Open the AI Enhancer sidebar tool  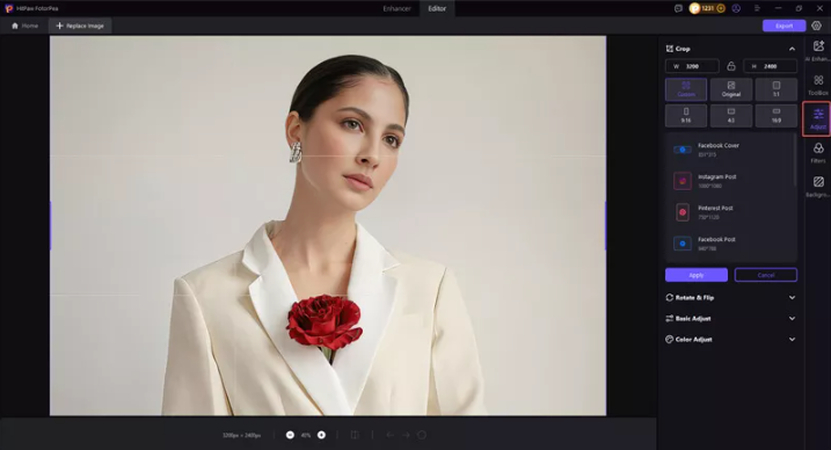coord(818,51)
